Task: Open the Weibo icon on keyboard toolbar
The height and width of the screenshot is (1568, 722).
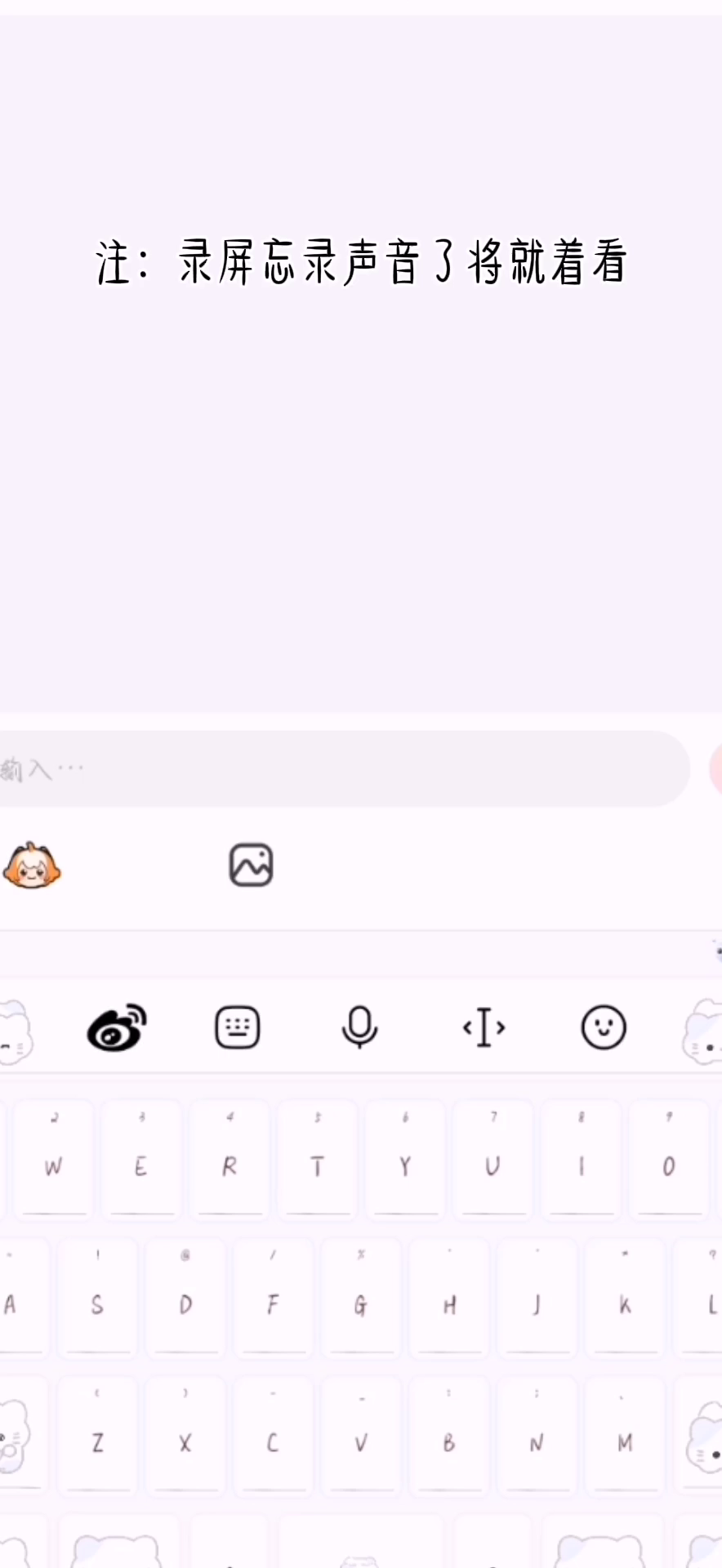Action: click(117, 1027)
